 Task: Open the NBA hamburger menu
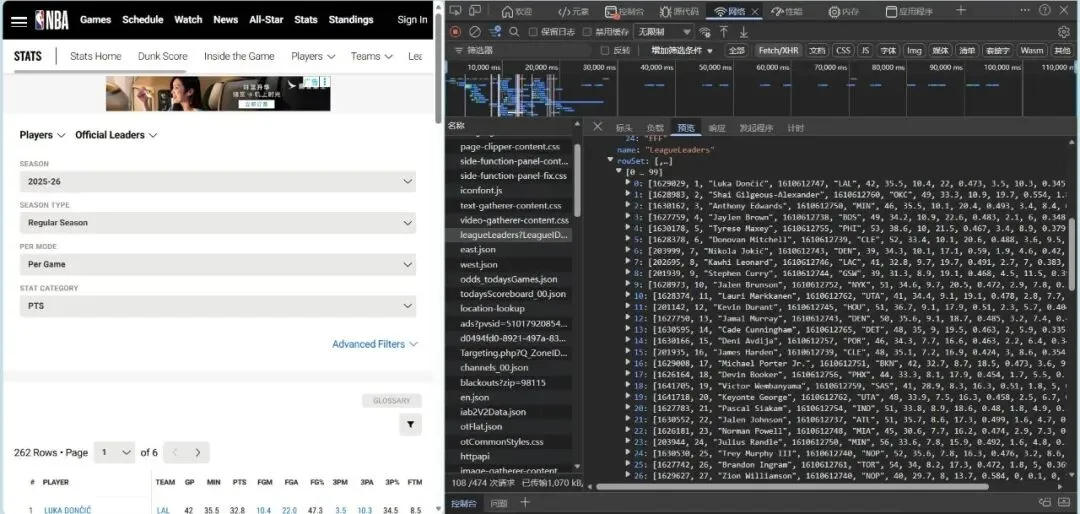tap(19, 20)
